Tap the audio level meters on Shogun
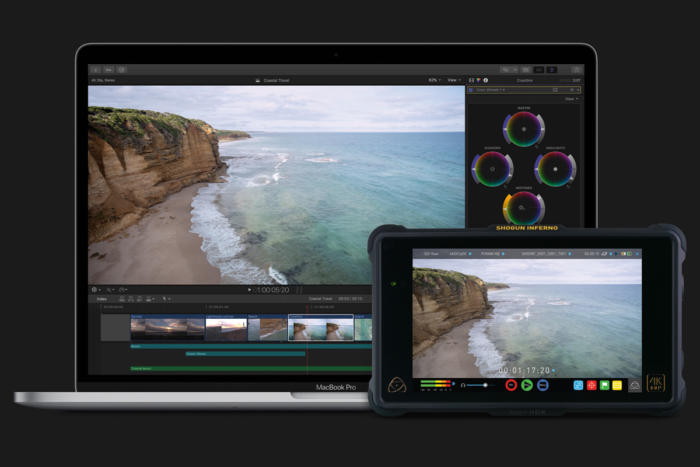 (x=437, y=384)
